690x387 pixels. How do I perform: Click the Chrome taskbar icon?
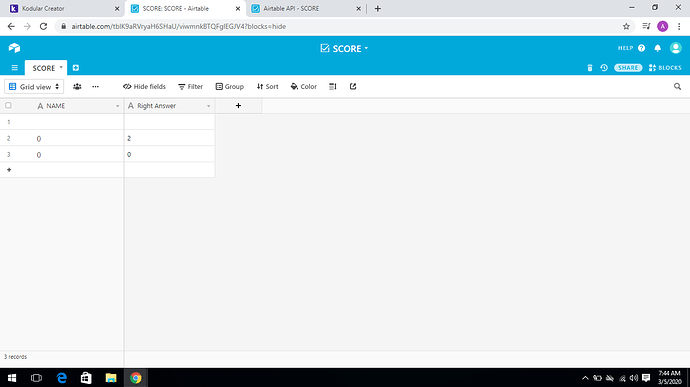coord(136,378)
